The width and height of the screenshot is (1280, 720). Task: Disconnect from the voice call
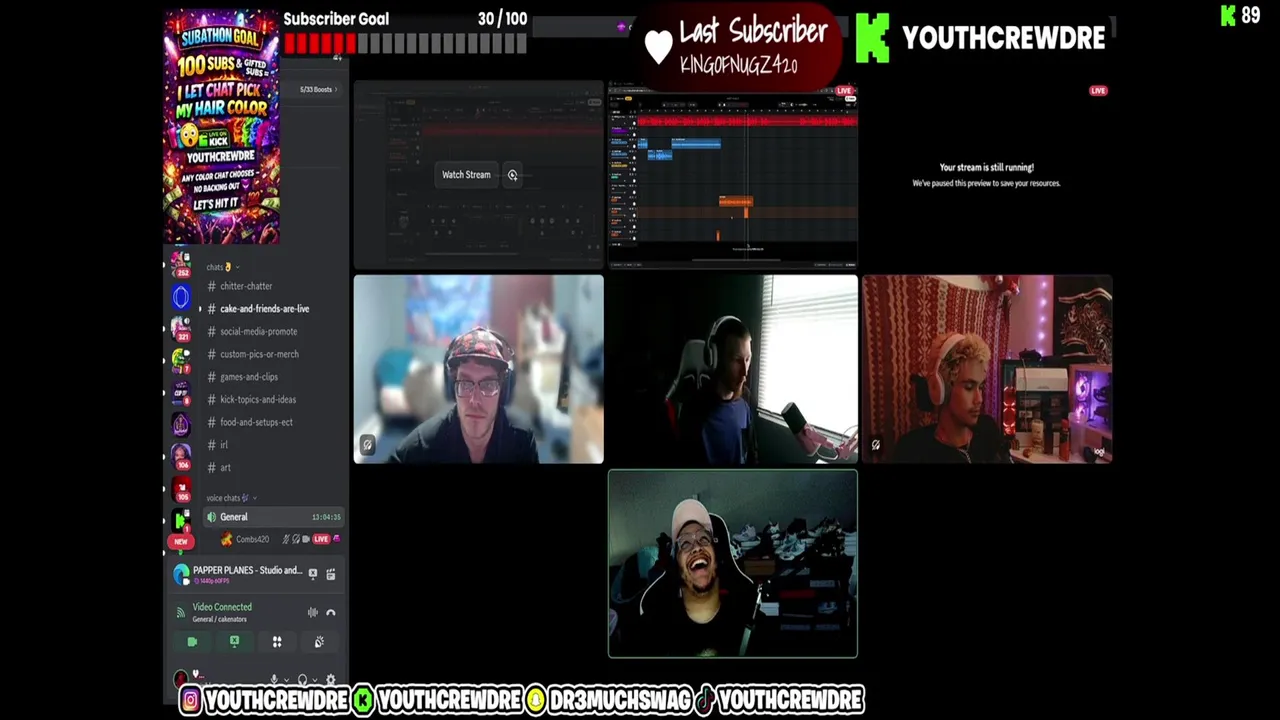(x=331, y=612)
